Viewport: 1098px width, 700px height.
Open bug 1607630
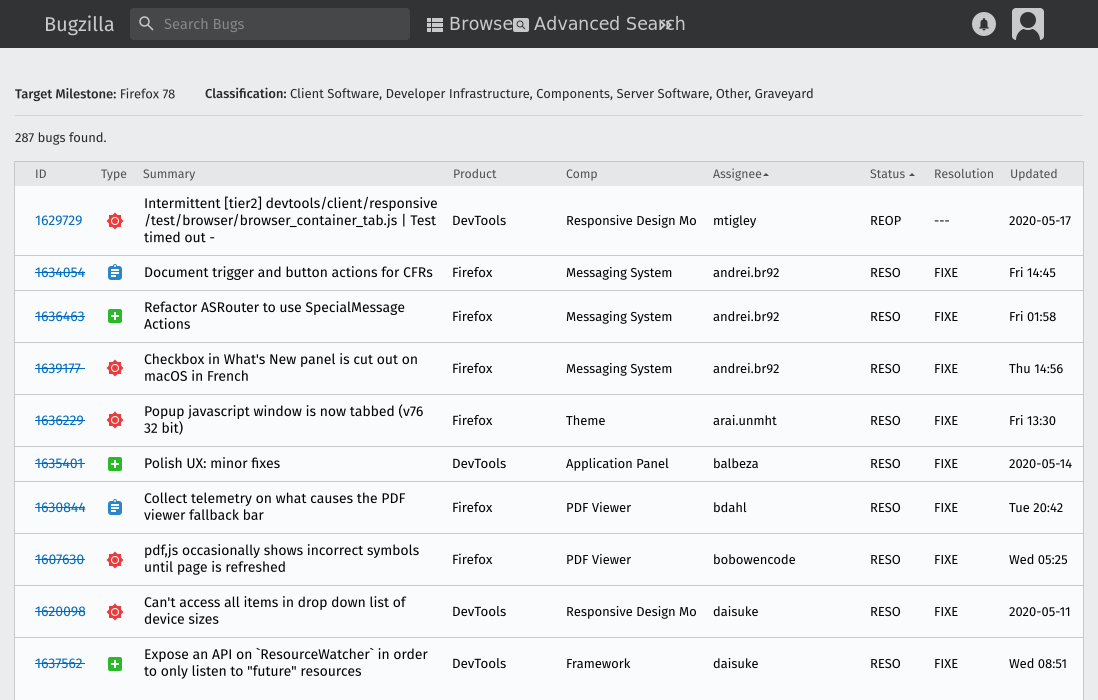[x=60, y=559]
